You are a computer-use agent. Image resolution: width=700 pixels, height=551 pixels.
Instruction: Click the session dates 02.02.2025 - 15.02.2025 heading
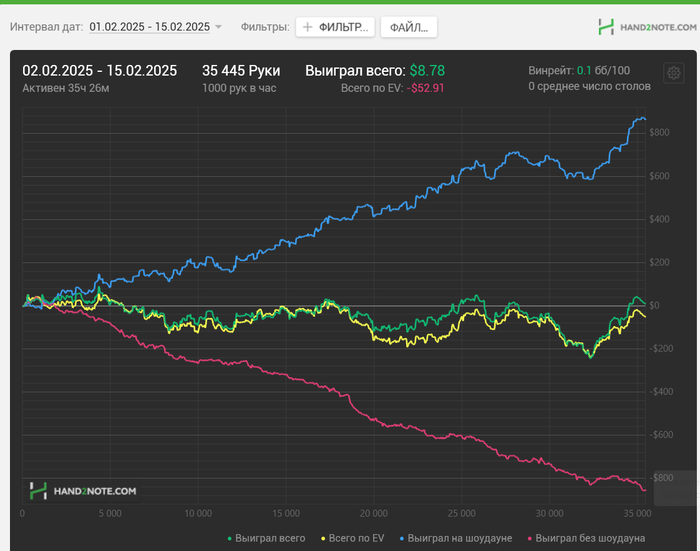[x=100, y=71]
